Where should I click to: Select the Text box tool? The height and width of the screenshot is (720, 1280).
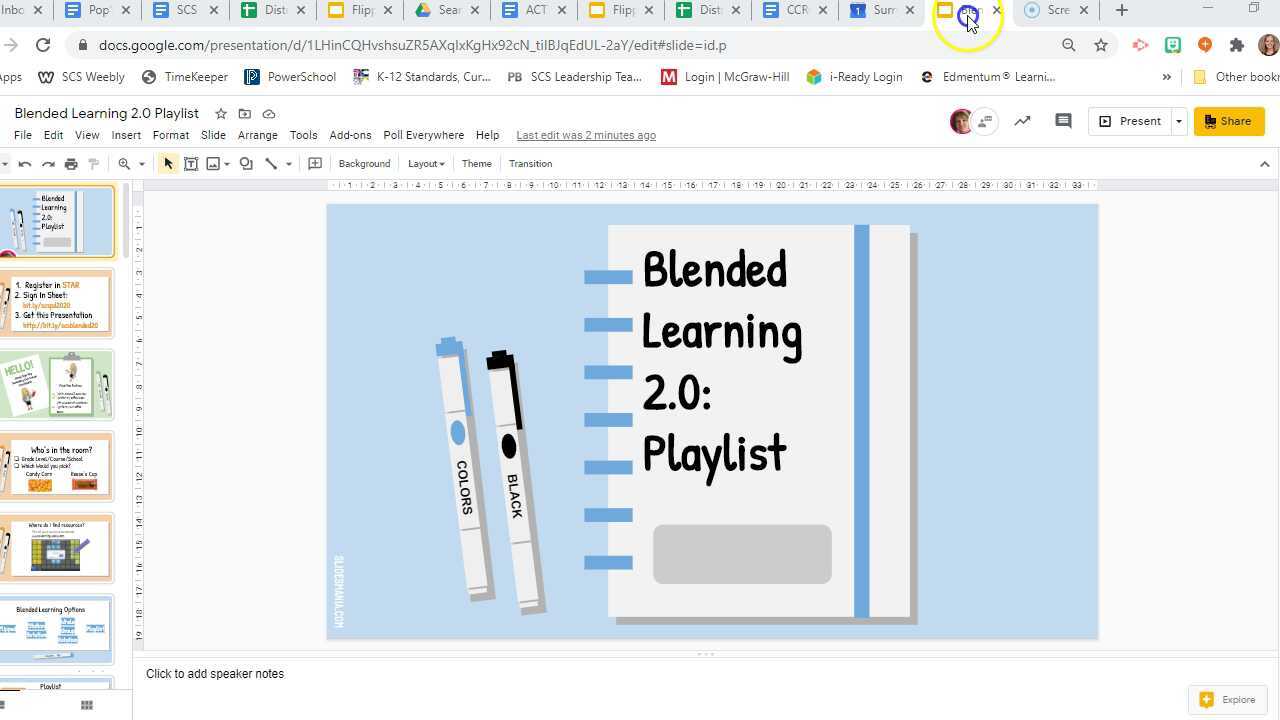[191, 163]
